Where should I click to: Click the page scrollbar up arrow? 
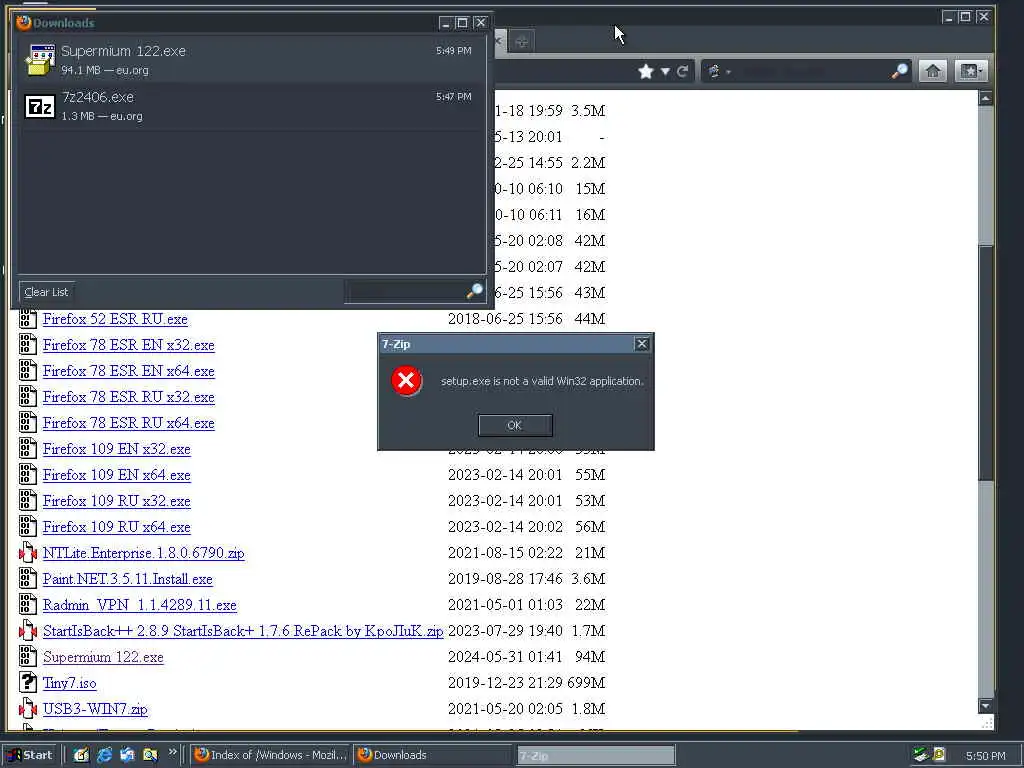pyautogui.click(x=985, y=99)
